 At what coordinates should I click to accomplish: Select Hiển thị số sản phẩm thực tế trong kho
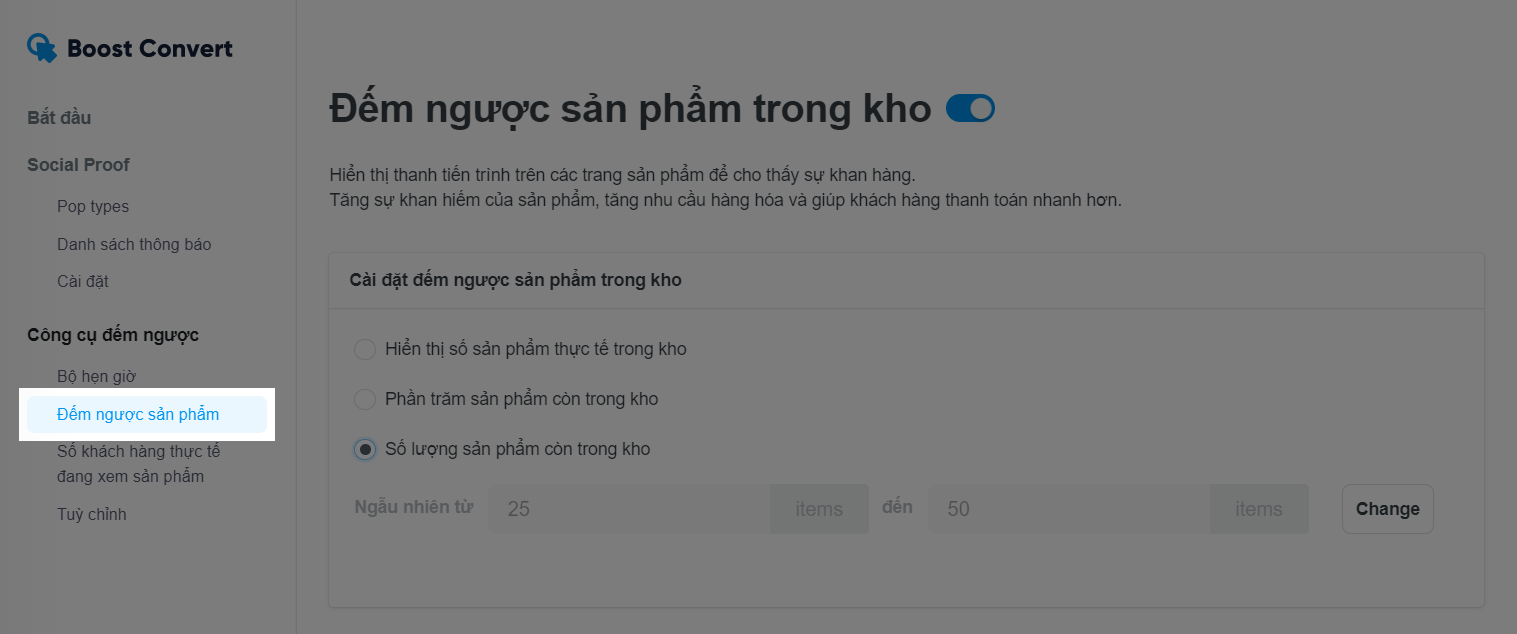365,349
